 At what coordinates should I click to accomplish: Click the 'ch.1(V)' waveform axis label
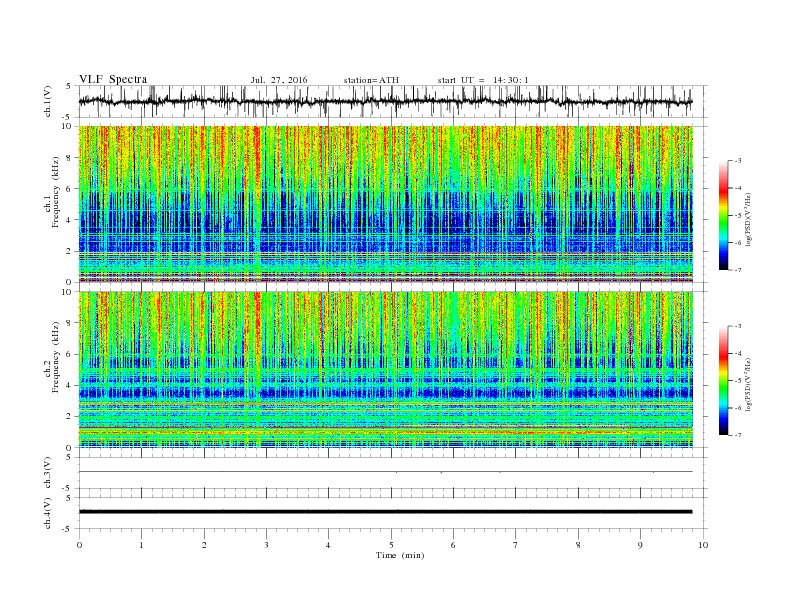[48, 101]
